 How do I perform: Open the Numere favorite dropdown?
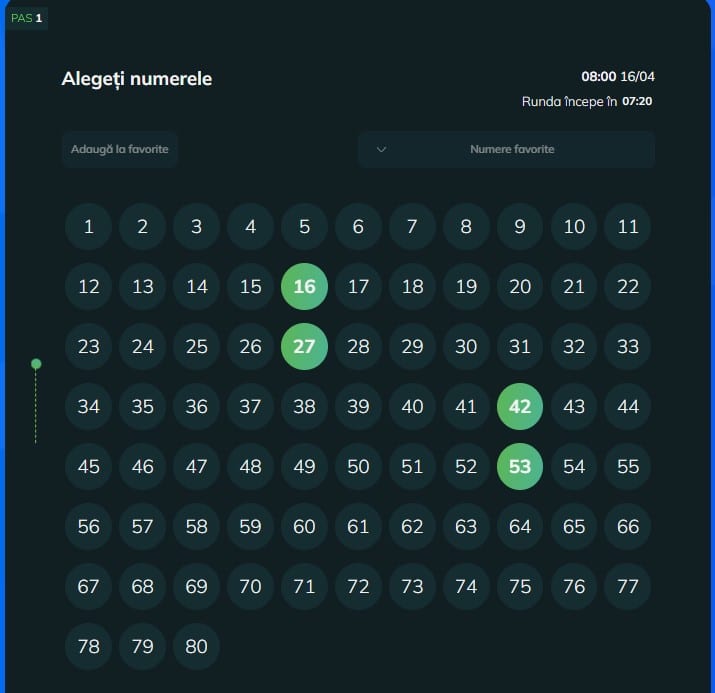(x=506, y=150)
